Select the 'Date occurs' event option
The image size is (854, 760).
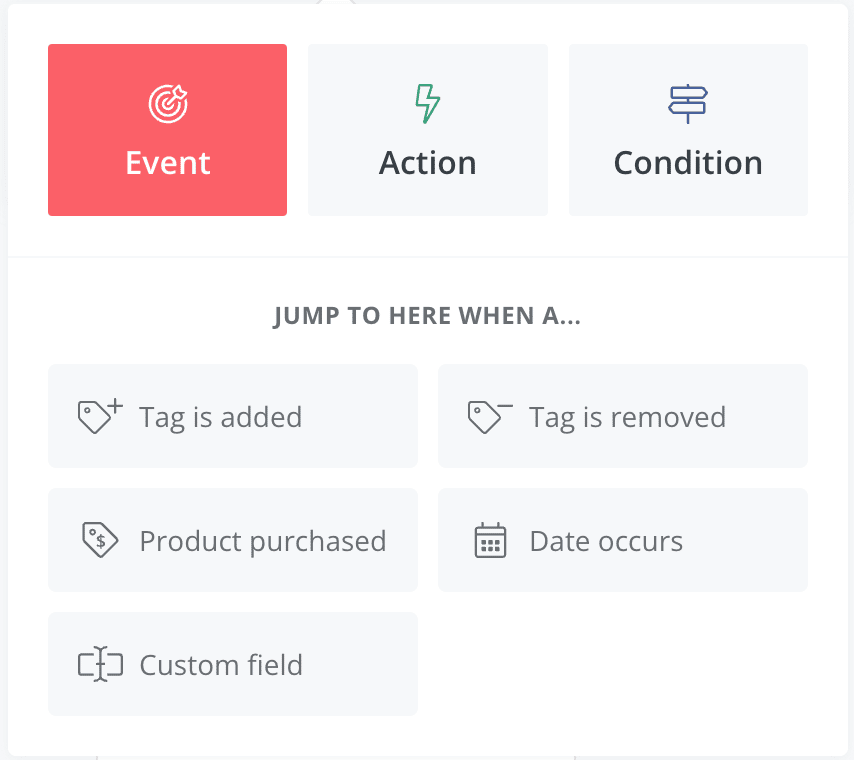coord(623,540)
